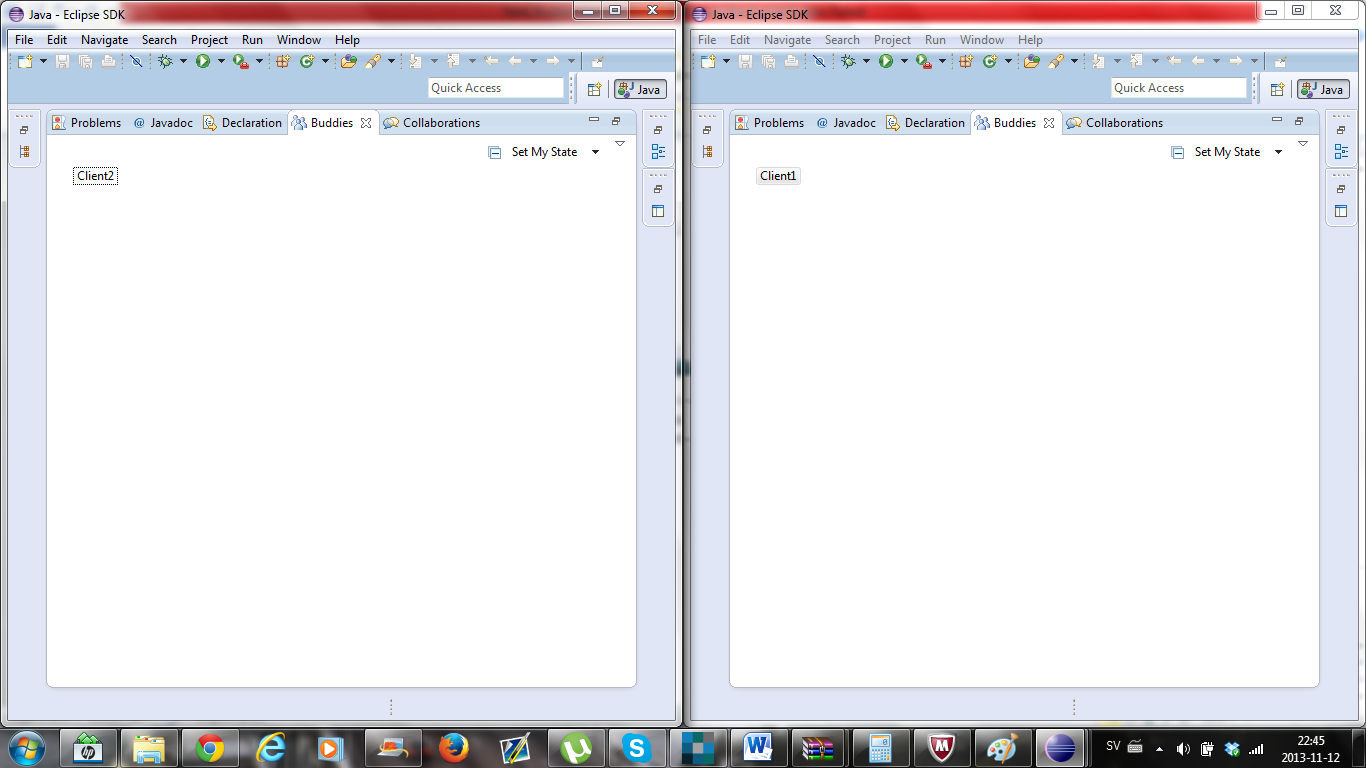Open minimized hierarchy view icon on left window's left trim
1366x768 pixels.
(24, 152)
